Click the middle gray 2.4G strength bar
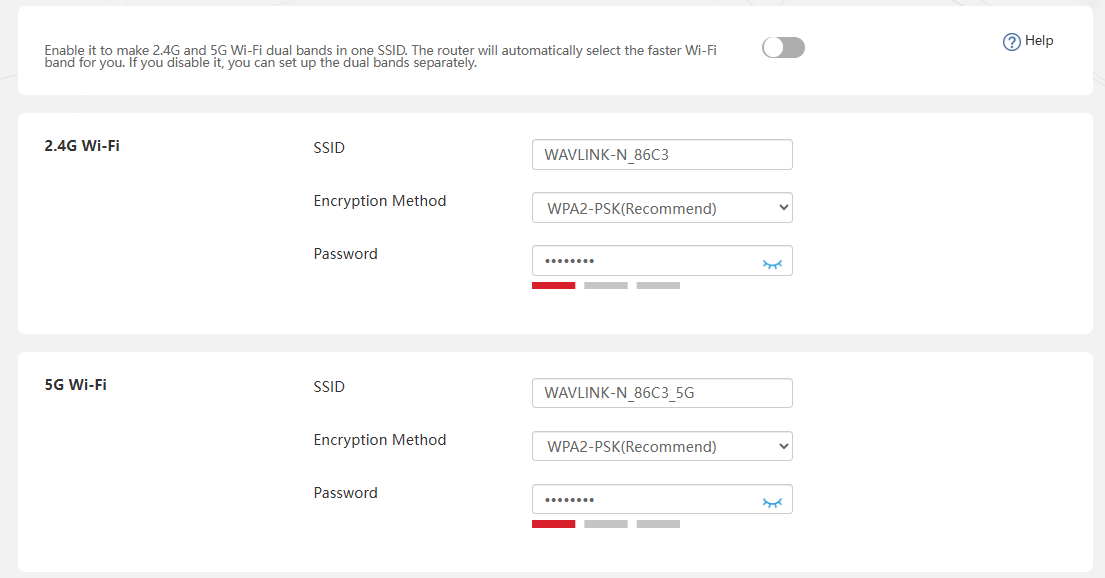Image resolution: width=1105 pixels, height=578 pixels. point(605,285)
